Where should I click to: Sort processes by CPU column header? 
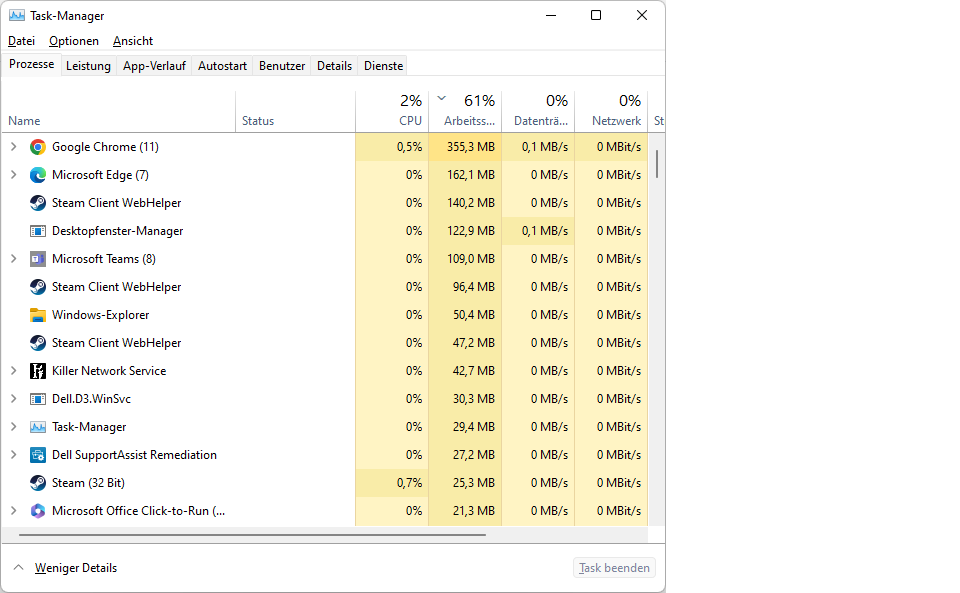click(x=392, y=112)
